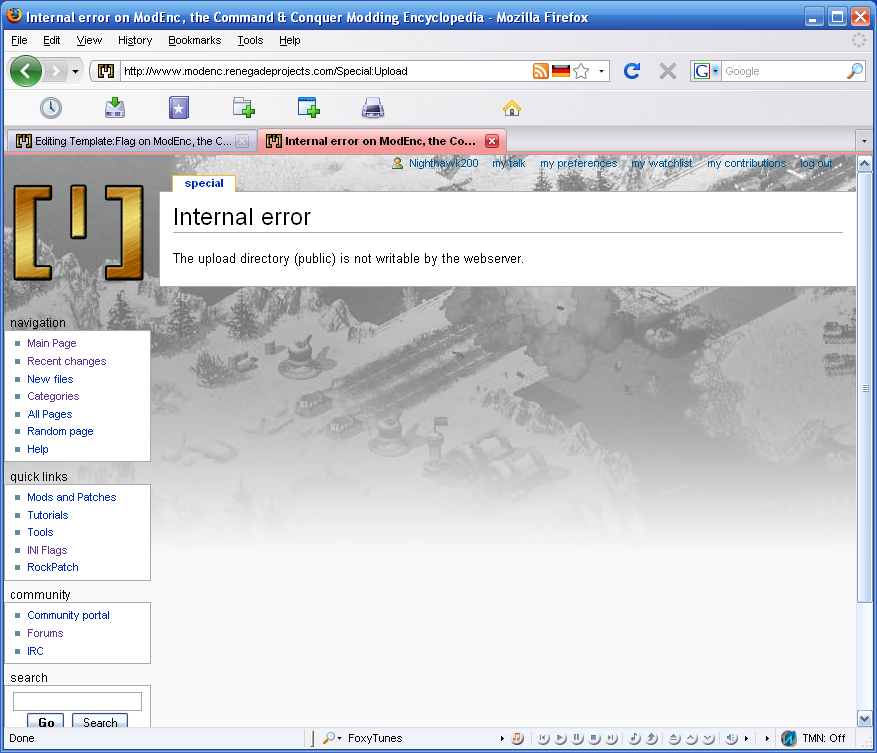Click the wiki sidebar search input field
The height and width of the screenshot is (753, 877).
(77, 701)
